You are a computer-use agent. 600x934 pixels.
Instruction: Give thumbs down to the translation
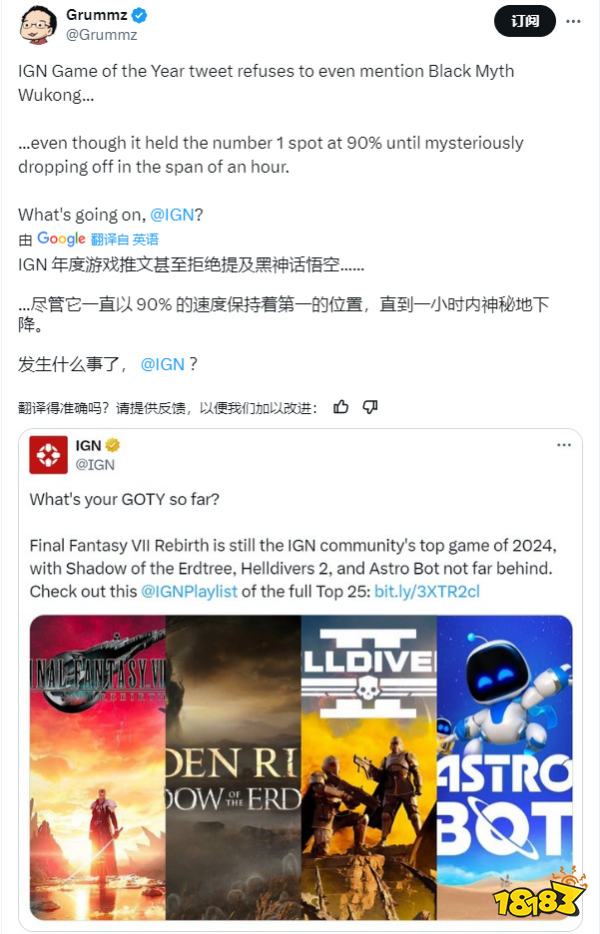[370, 407]
